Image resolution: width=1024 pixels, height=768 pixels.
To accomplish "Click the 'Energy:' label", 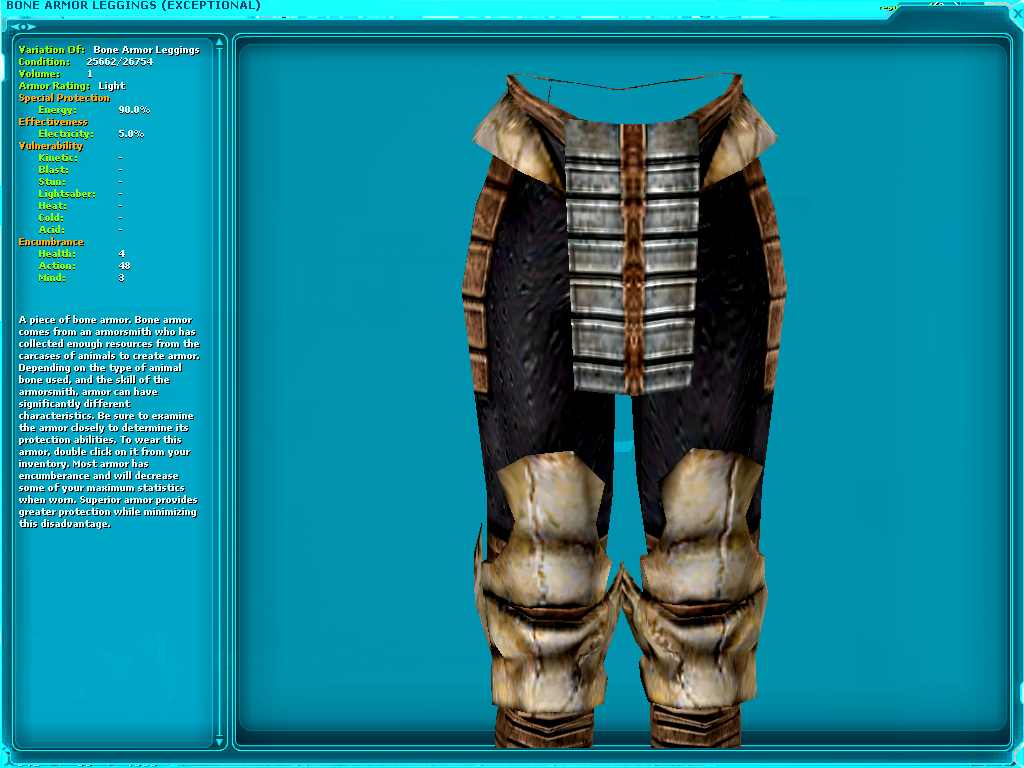I will [57, 110].
